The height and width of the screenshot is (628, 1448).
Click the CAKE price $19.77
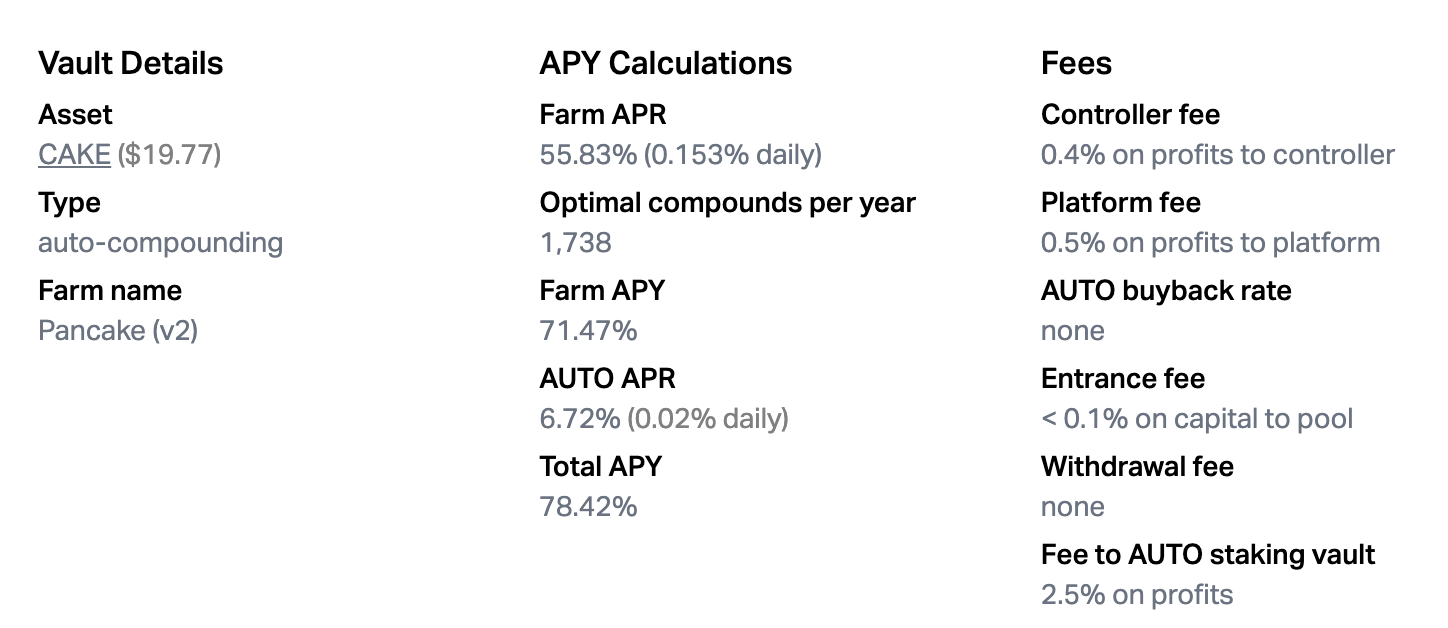pos(169,155)
